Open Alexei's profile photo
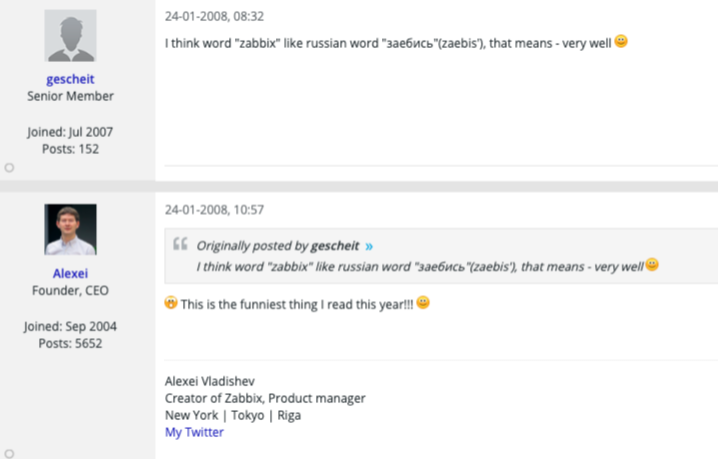This screenshot has height=459, width=718. (x=71, y=230)
